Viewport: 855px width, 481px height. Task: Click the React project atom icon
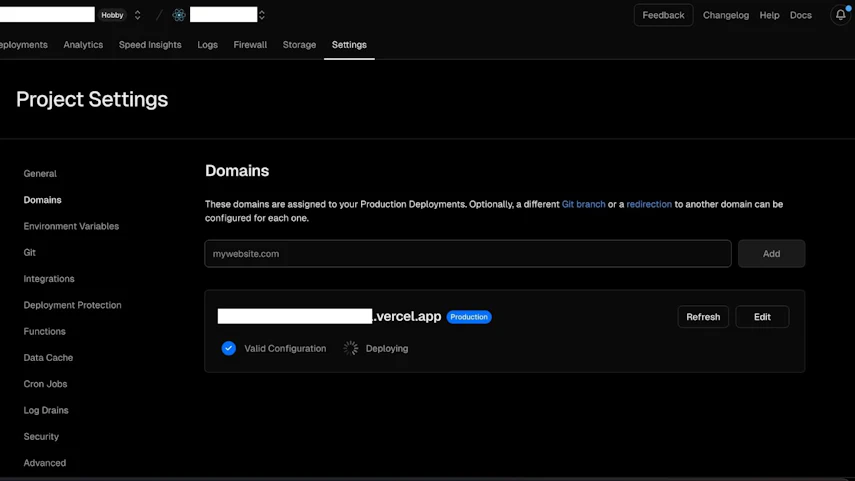click(179, 15)
